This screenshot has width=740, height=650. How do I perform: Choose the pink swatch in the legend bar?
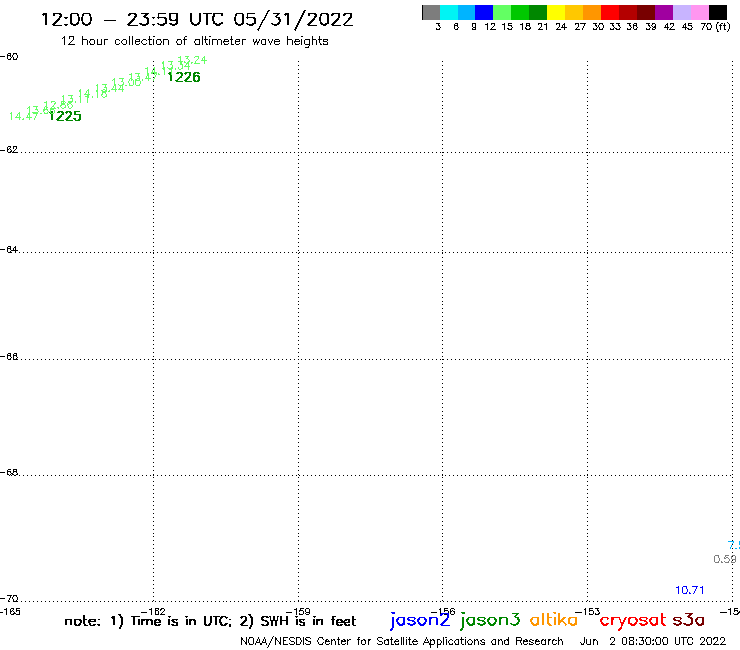tap(700, 12)
